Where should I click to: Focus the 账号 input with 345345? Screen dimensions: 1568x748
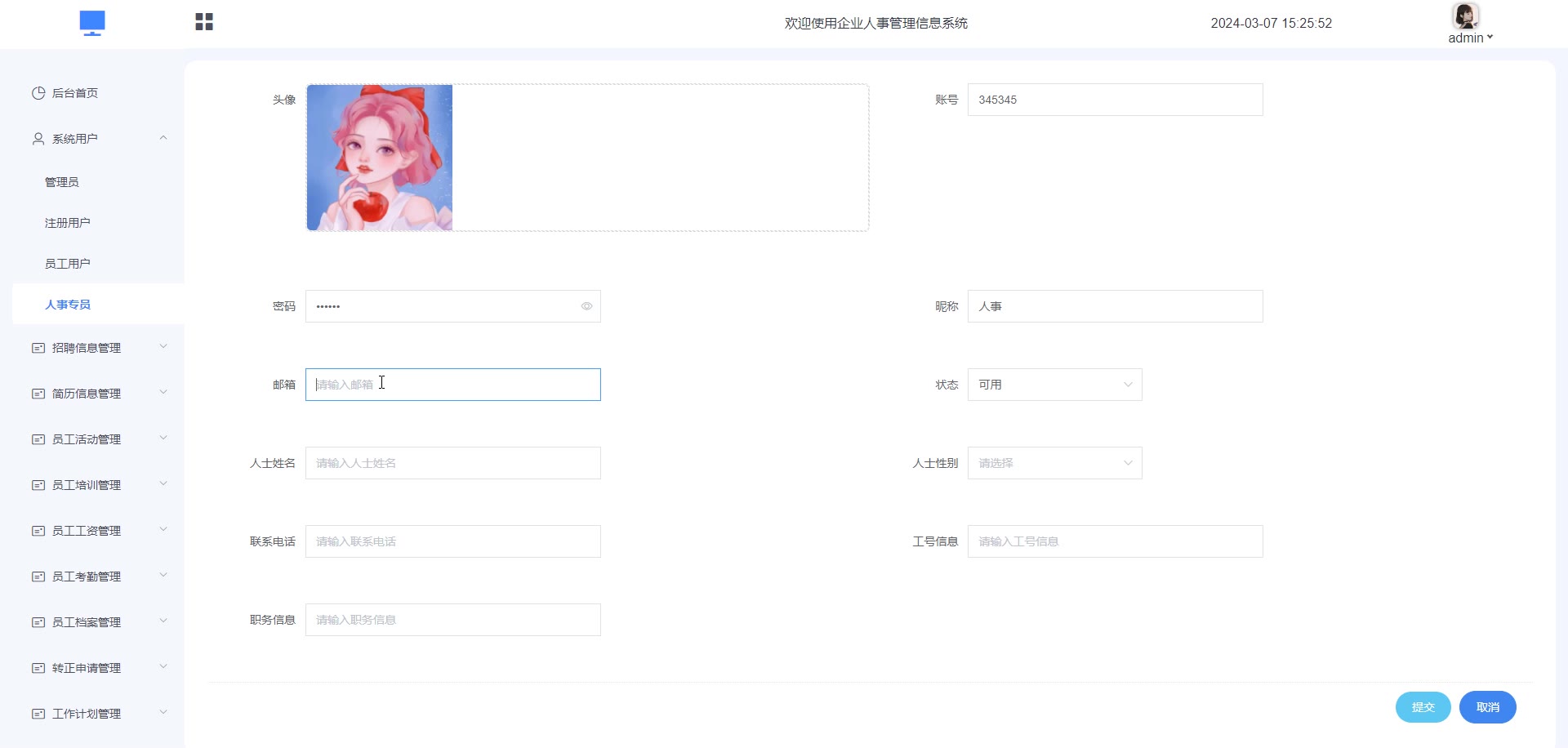click(x=1116, y=100)
